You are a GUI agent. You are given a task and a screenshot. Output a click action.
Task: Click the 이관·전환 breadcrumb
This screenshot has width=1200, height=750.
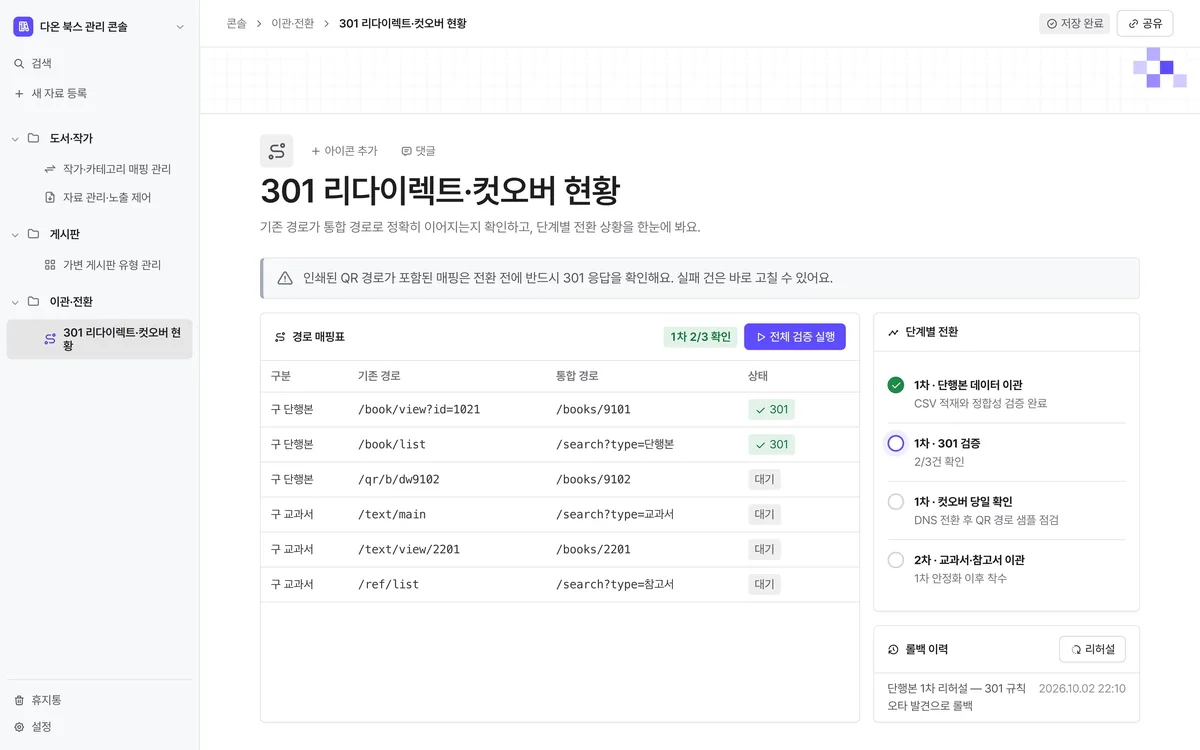293,23
